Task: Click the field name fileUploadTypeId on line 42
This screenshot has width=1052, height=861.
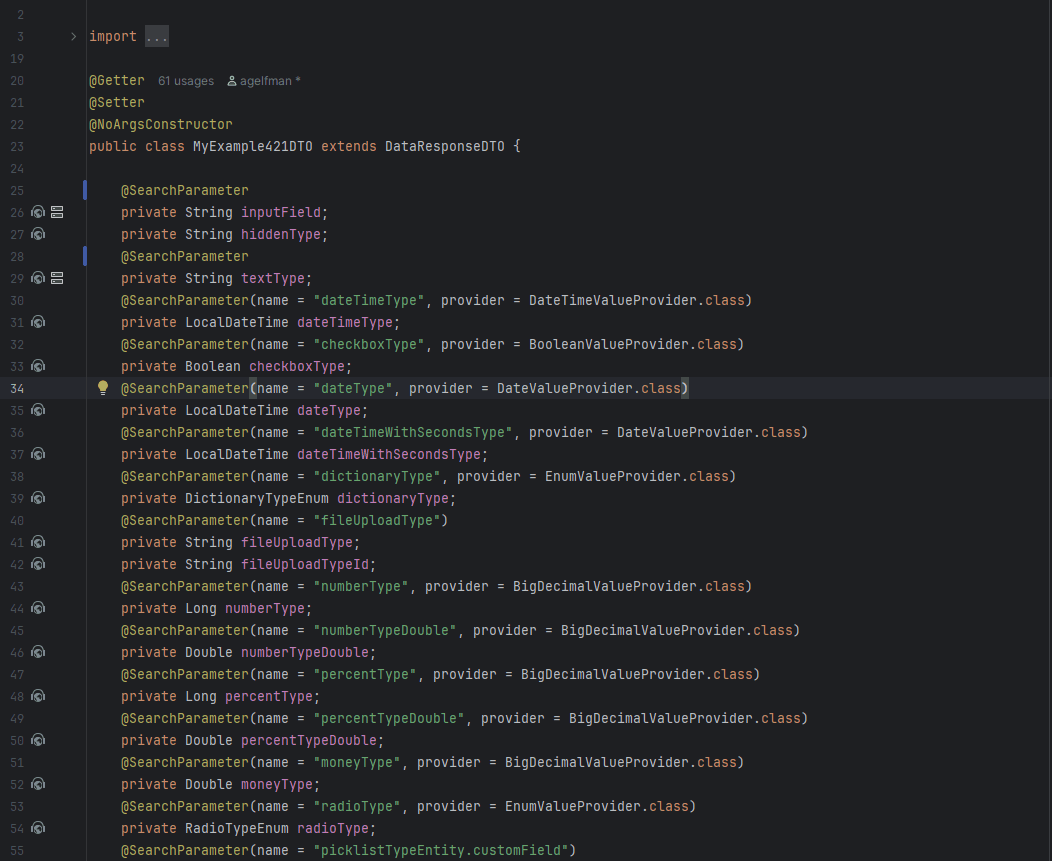Action: [x=305, y=564]
